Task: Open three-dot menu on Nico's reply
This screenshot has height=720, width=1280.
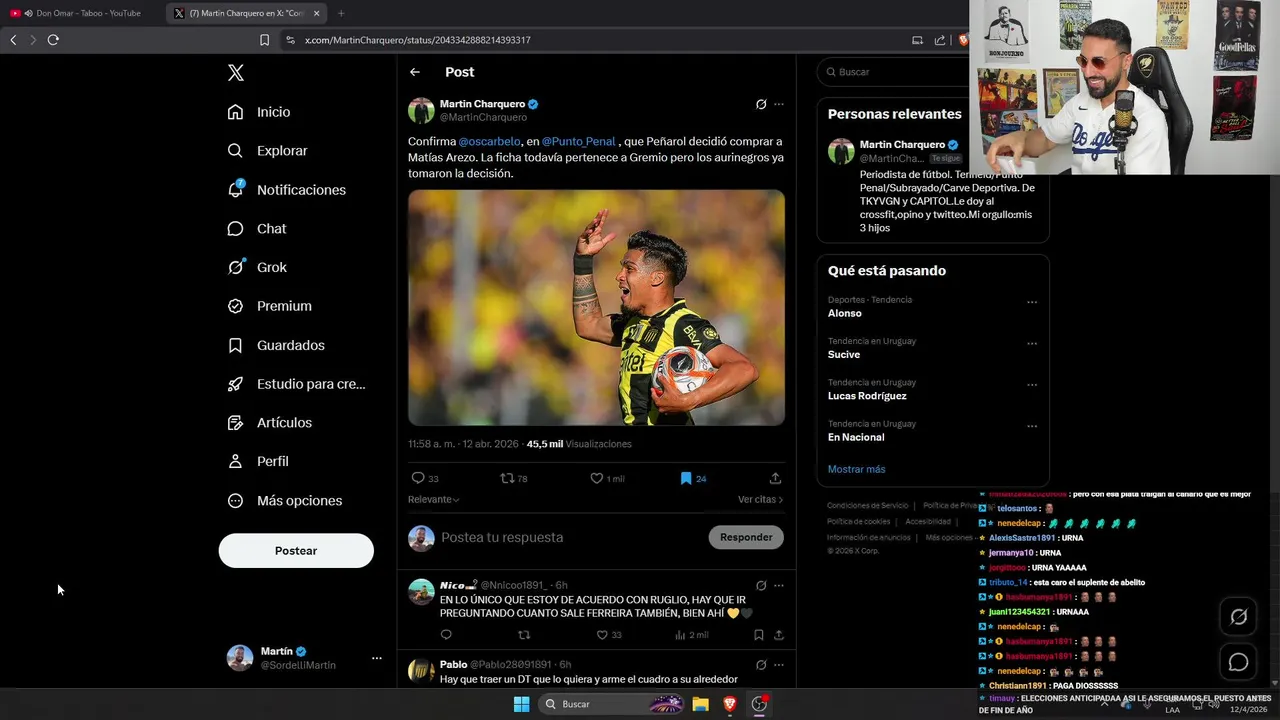Action: coord(779,585)
